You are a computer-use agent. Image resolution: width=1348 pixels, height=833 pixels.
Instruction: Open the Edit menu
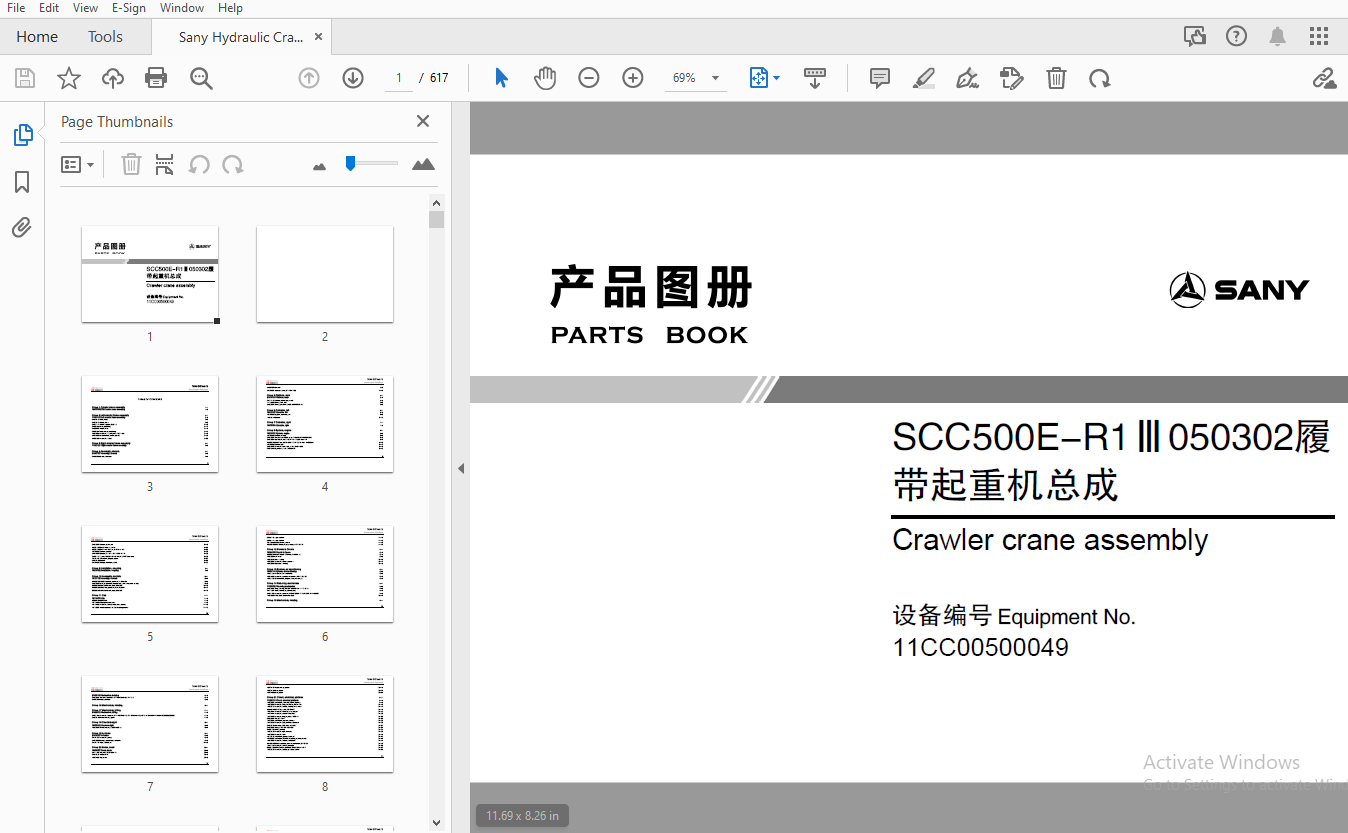tap(48, 8)
